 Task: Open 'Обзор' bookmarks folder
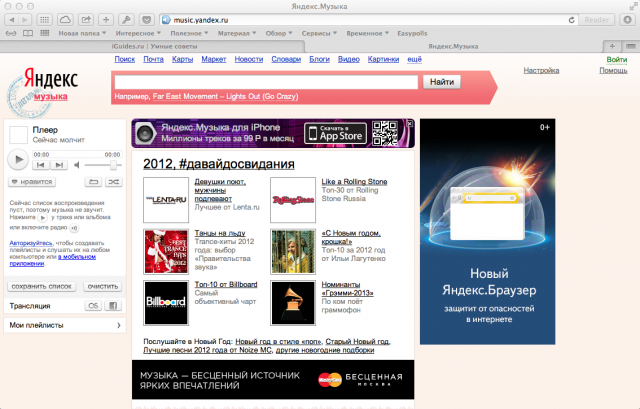pos(279,33)
